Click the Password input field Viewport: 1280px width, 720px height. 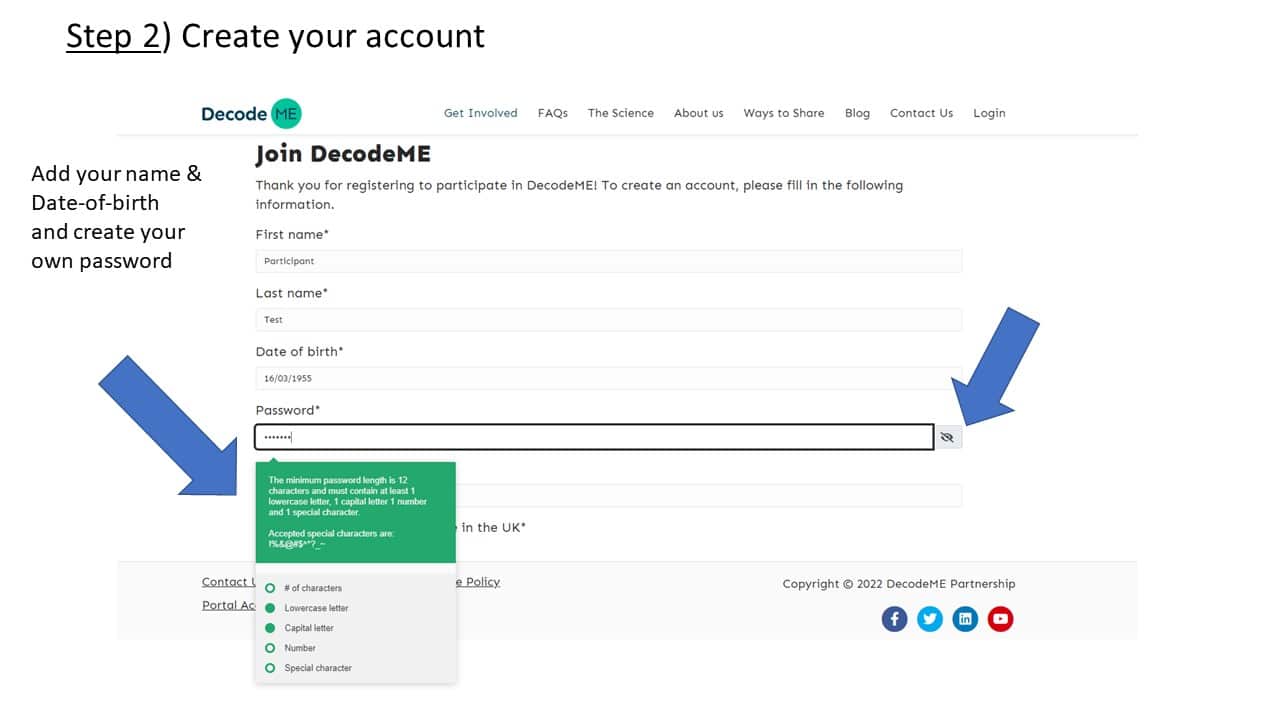[595, 437]
